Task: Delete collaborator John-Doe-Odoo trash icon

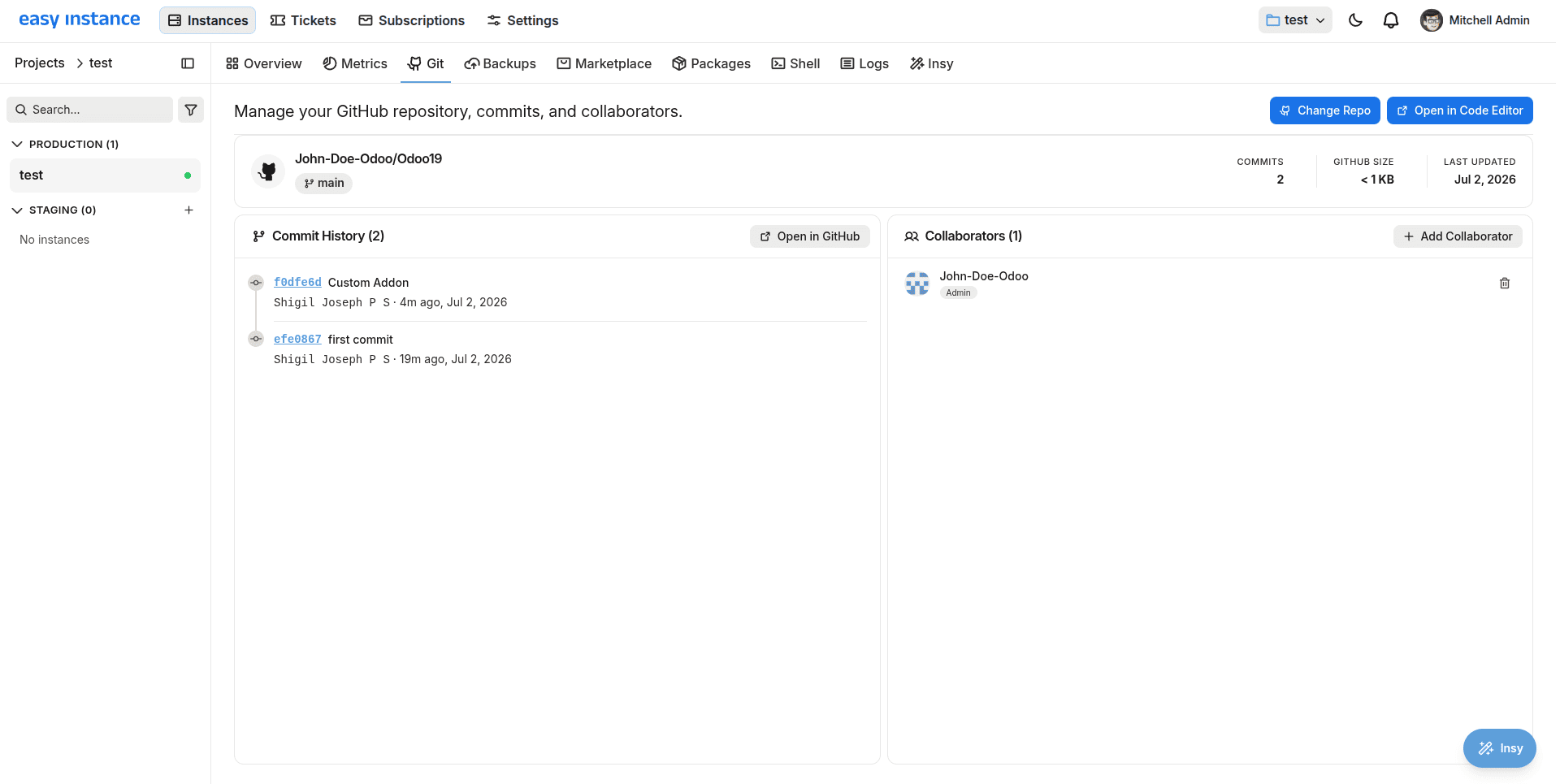Action: point(1505,284)
